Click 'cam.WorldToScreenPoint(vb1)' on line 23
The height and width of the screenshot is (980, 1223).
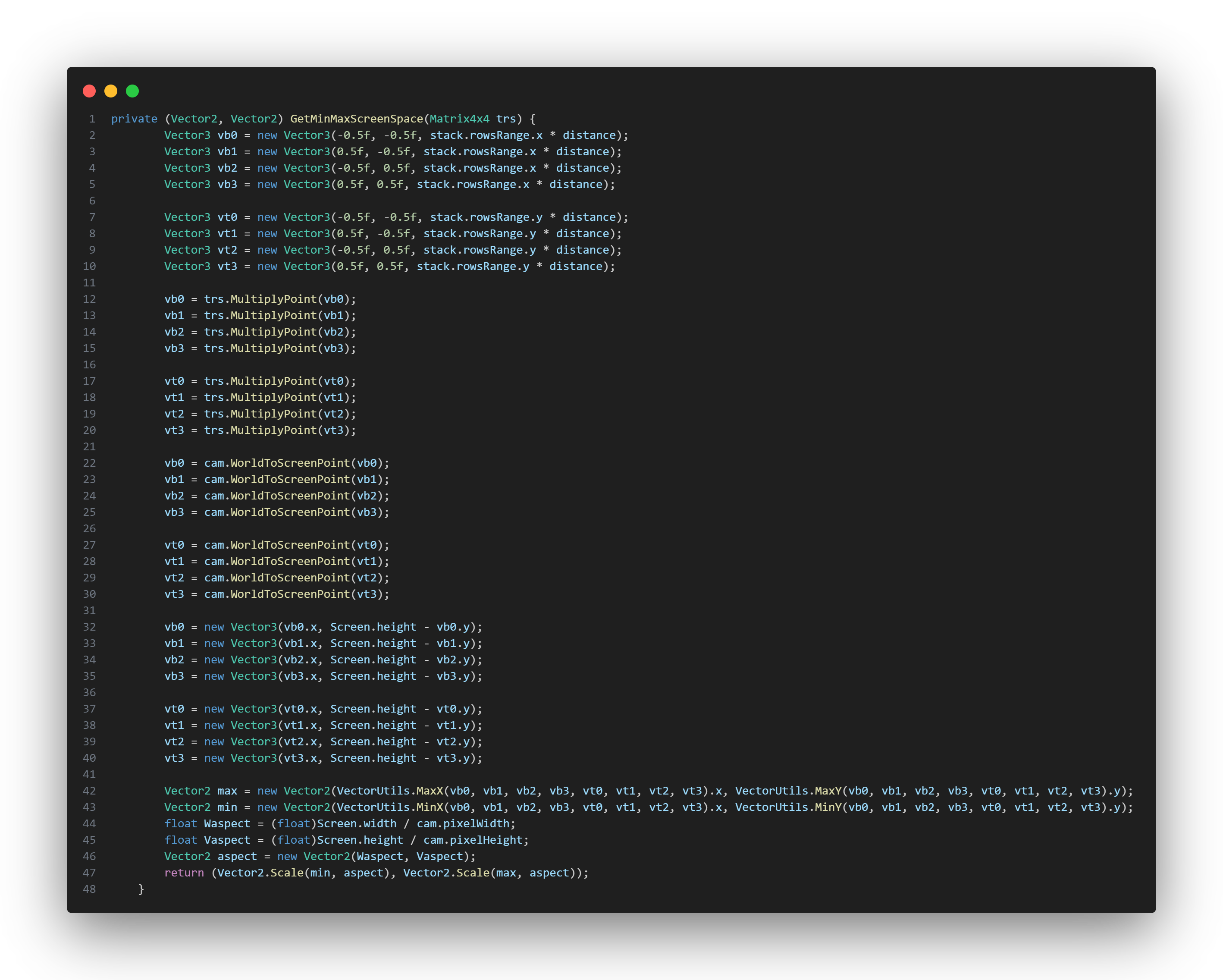294,480
